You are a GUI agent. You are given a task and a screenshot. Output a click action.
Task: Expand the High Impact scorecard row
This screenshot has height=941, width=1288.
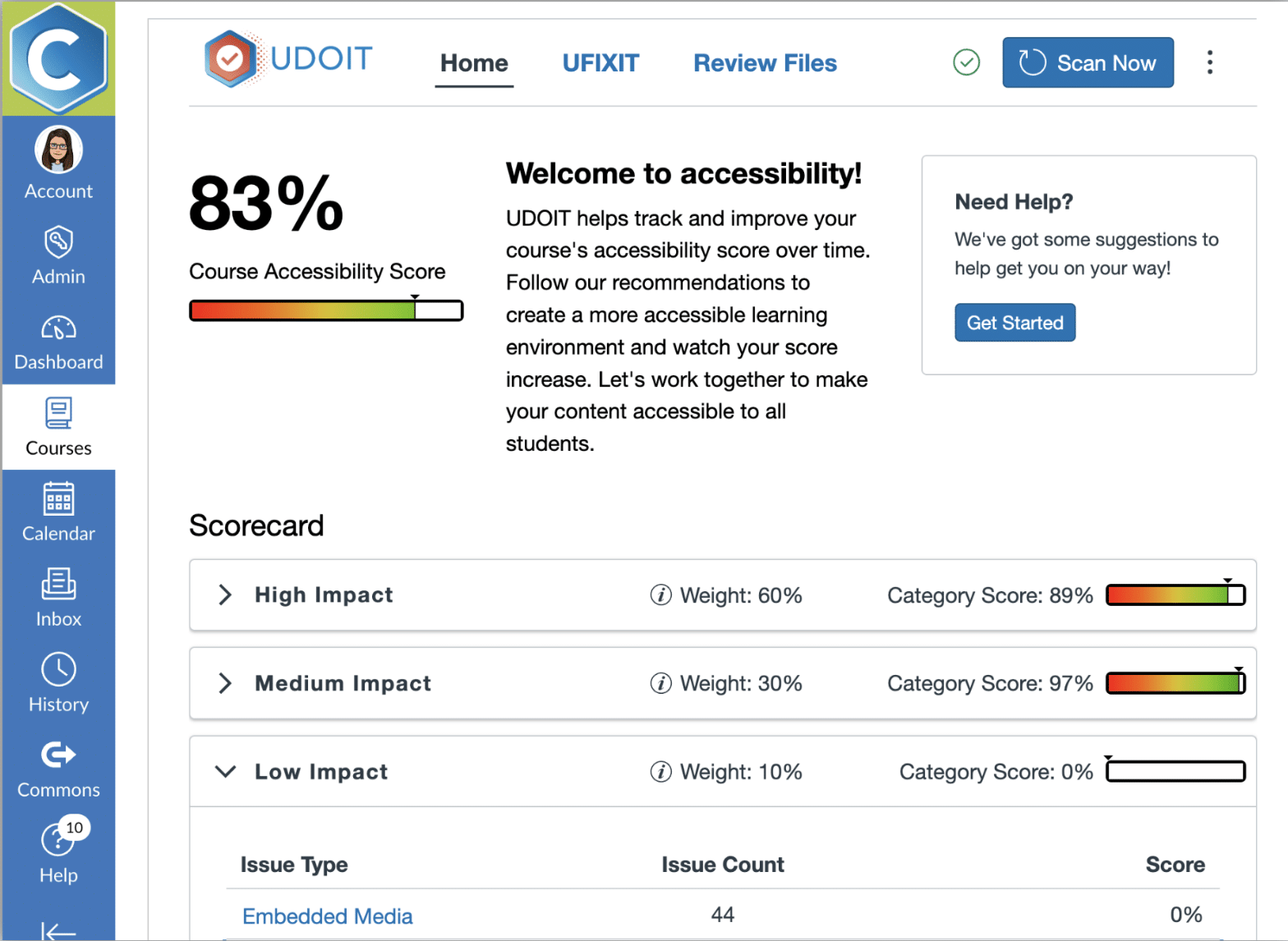[x=225, y=595]
